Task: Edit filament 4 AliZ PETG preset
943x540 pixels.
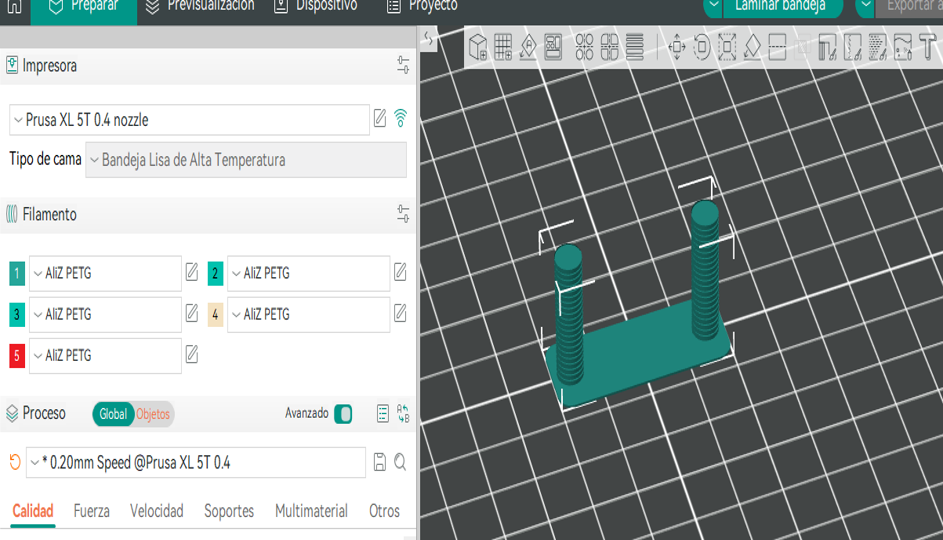Action: 401,313
